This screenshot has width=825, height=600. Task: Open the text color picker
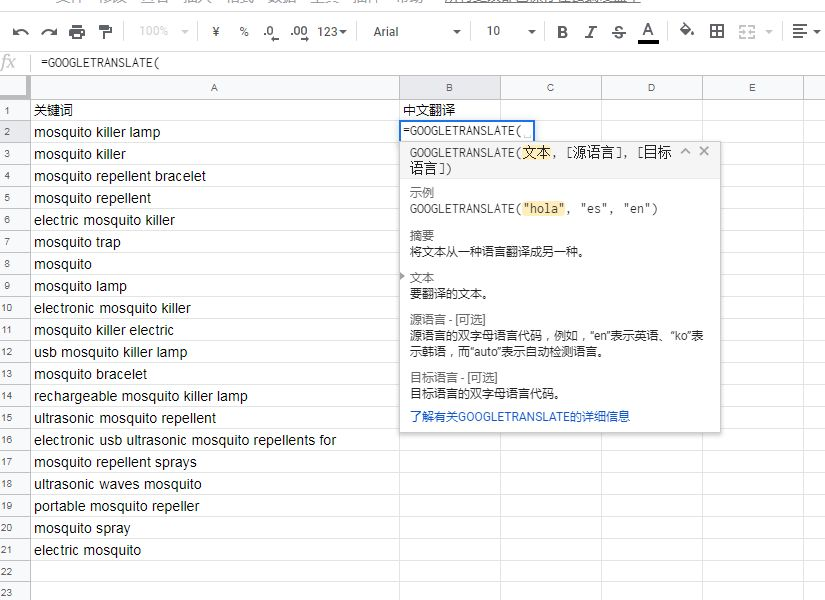pos(648,33)
